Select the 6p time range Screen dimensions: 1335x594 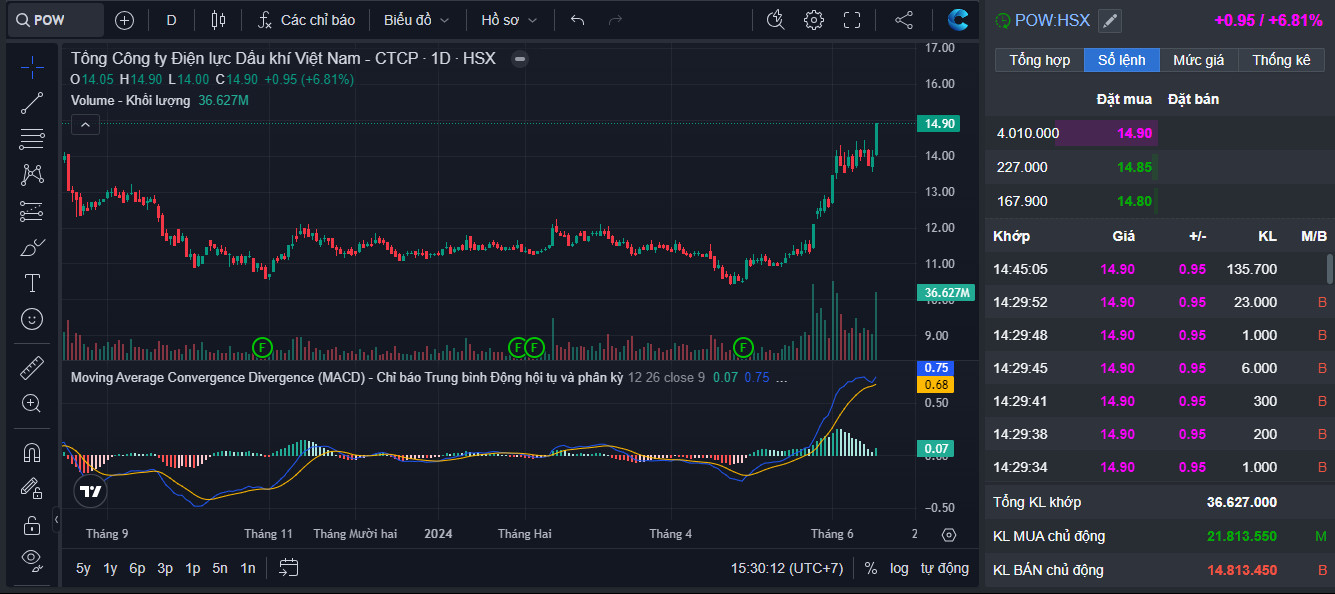click(x=137, y=568)
